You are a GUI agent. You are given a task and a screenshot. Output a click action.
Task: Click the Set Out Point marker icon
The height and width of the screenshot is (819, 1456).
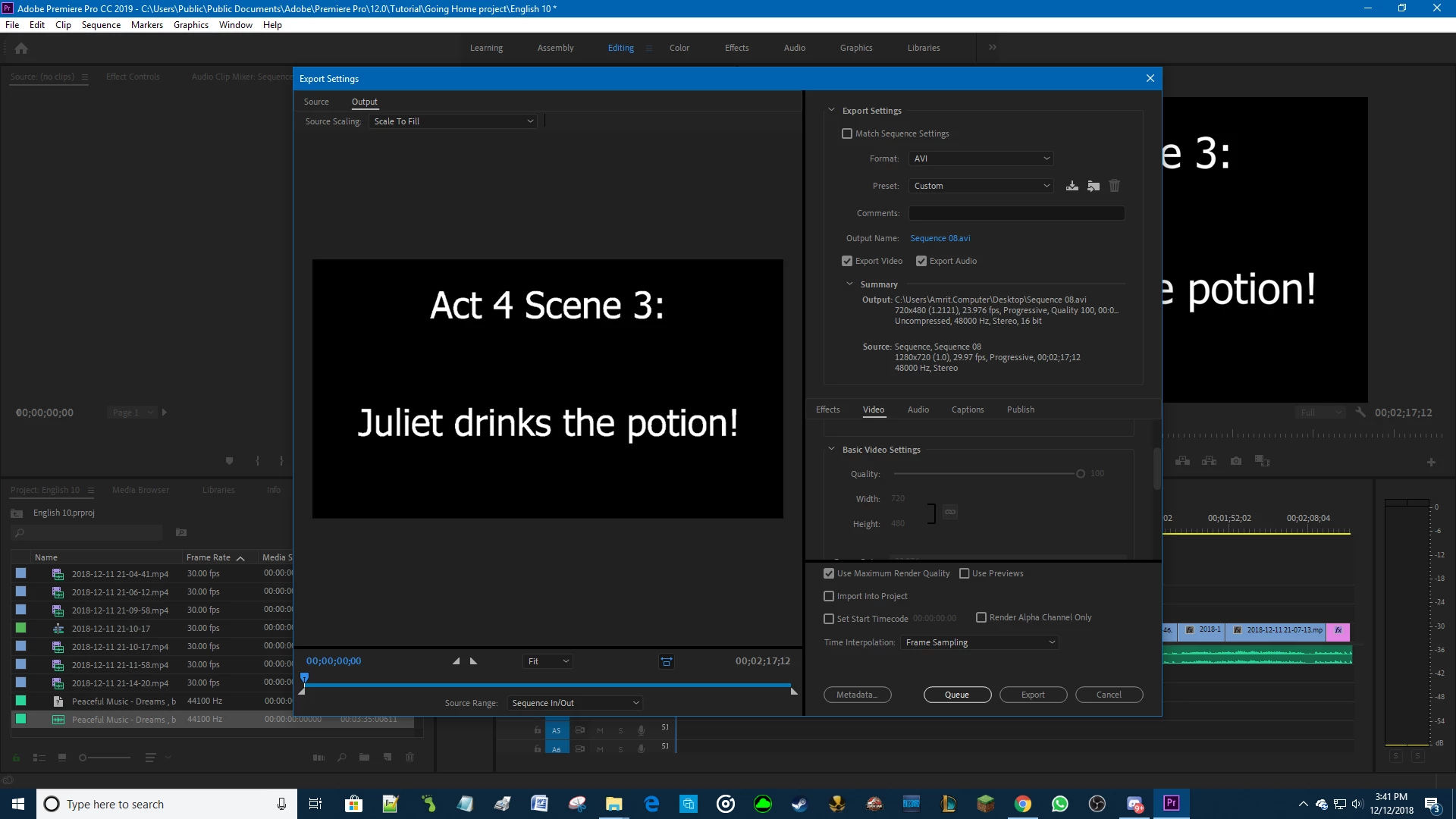[474, 661]
